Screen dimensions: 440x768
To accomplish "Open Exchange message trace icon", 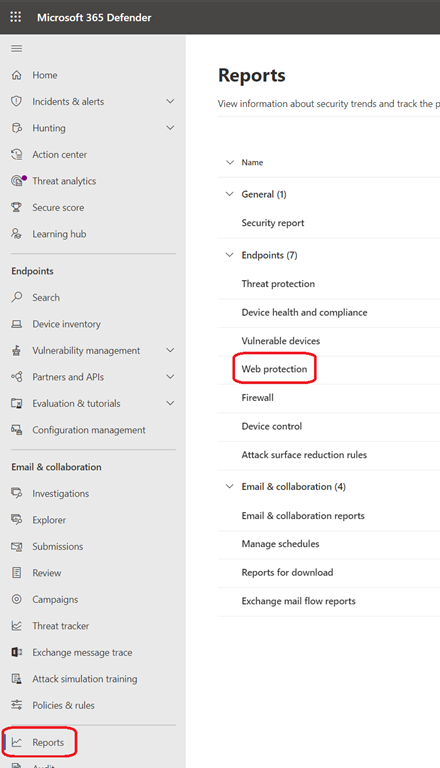I will [x=17, y=652].
